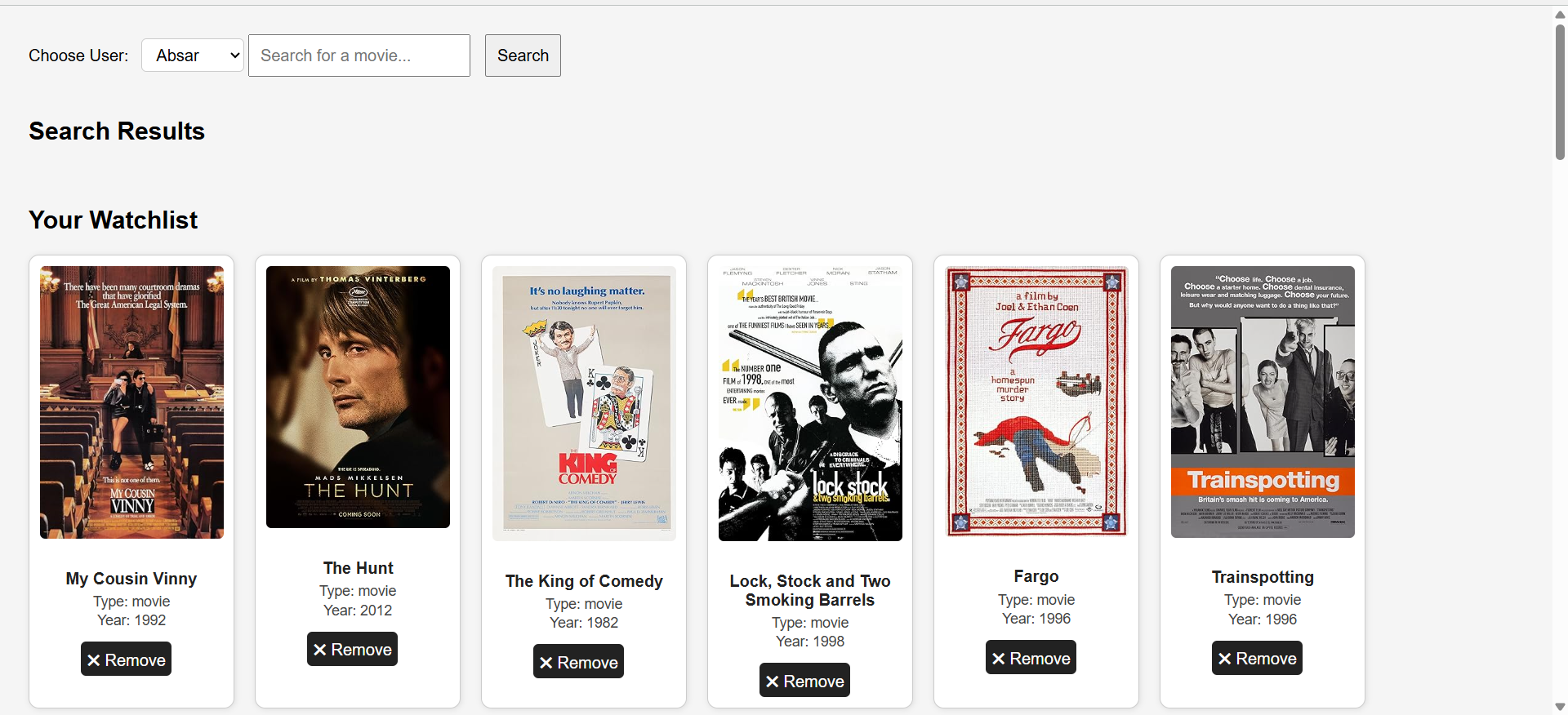Click the movie search input field
This screenshot has height=715, width=1568.
click(x=359, y=56)
